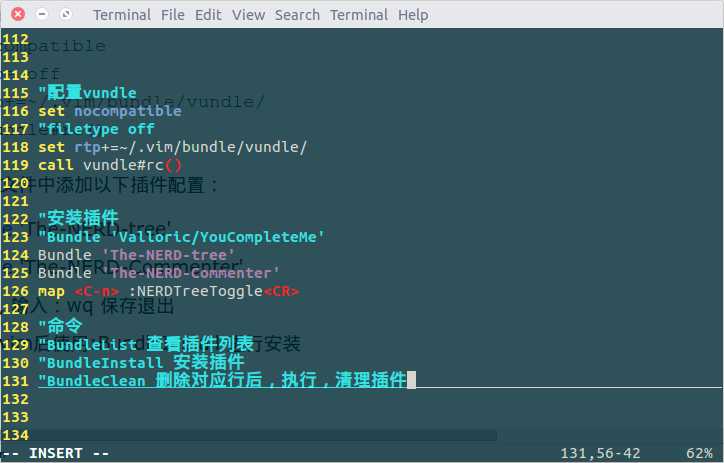The image size is (724, 463).
Task: Click the '"配置vundle' comment on line 115
Action: (87, 93)
